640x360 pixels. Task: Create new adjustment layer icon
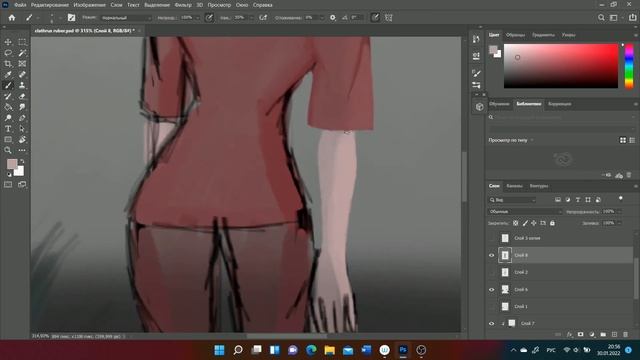pos(592,335)
